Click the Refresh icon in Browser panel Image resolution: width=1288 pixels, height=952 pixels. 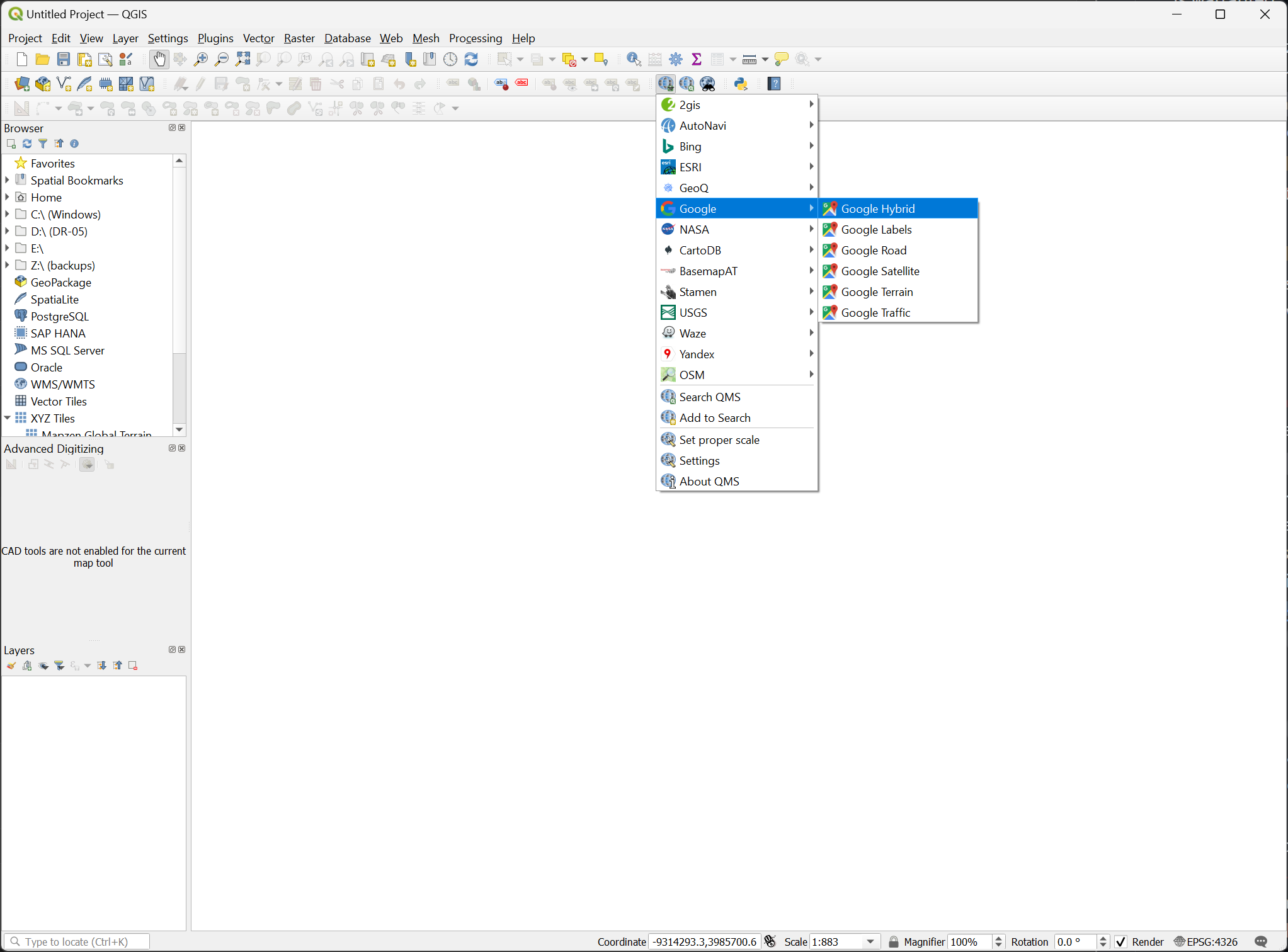27,144
